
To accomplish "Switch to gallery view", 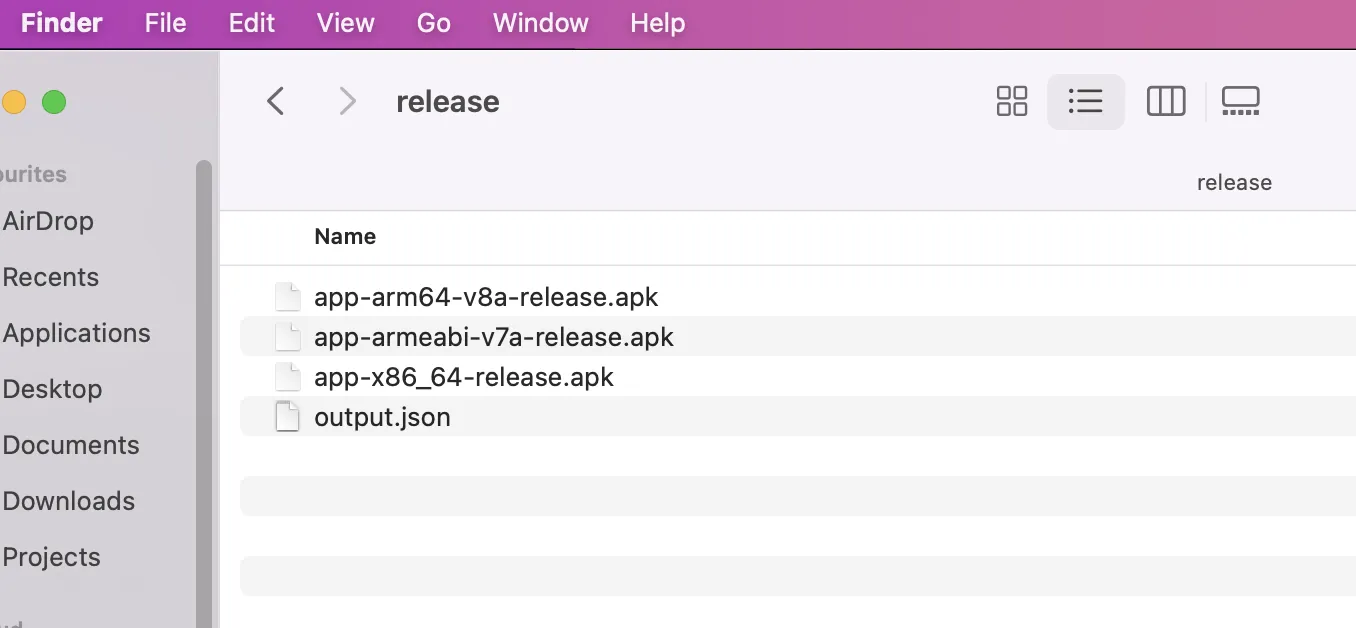I will [x=1240, y=101].
